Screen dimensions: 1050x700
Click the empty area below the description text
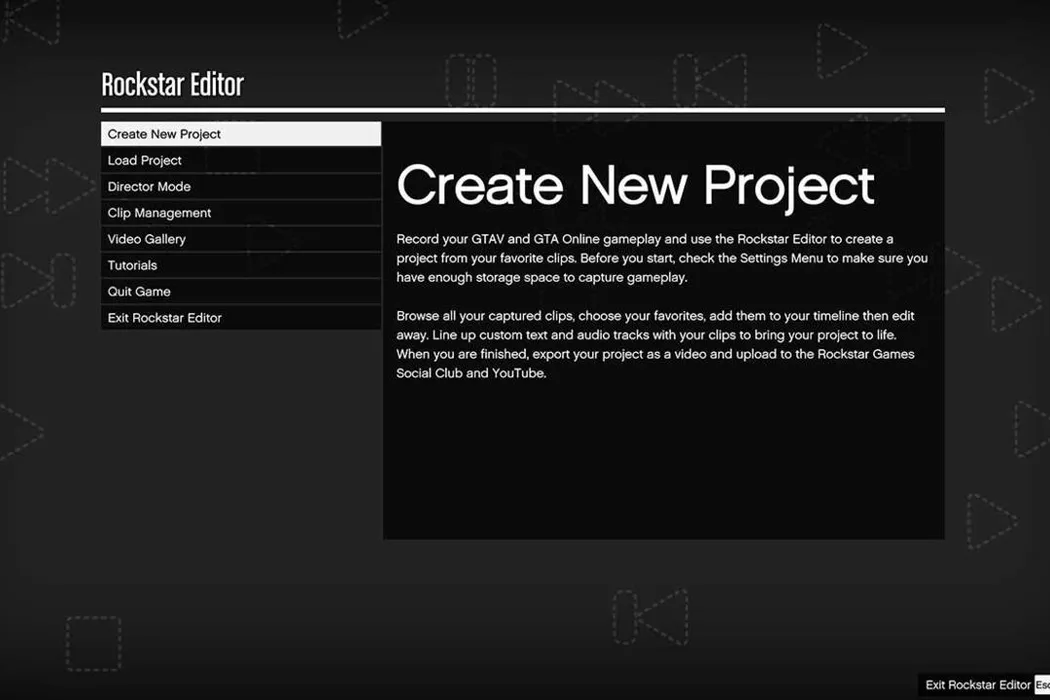click(663, 460)
